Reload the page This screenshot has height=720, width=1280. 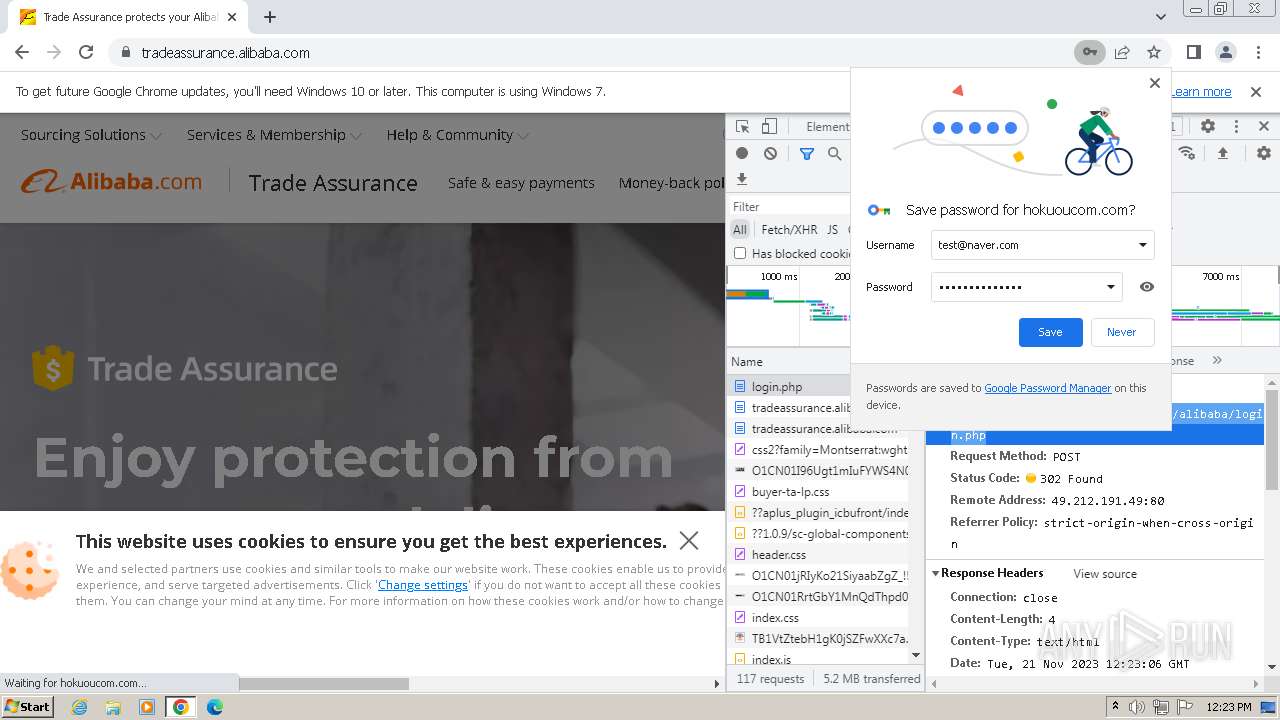[x=86, y=52]
